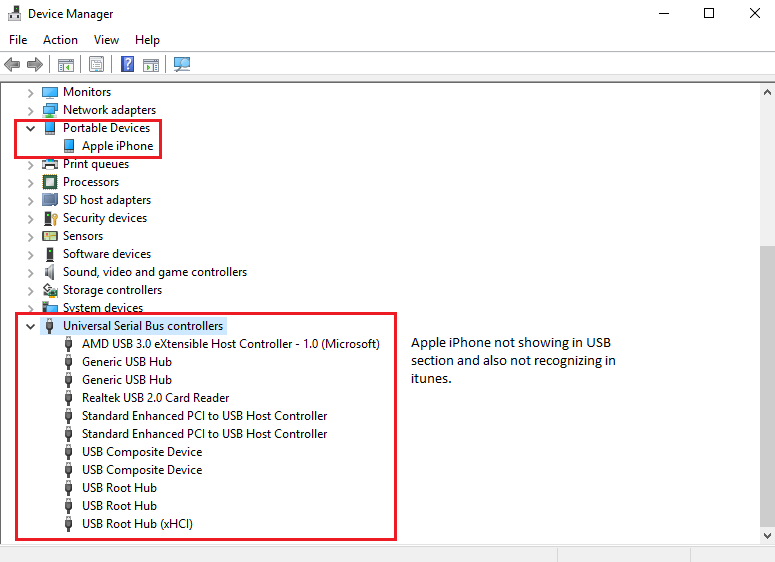Select the Processors label
Viewport: 775px width, 562px height.
coord(91,182)
